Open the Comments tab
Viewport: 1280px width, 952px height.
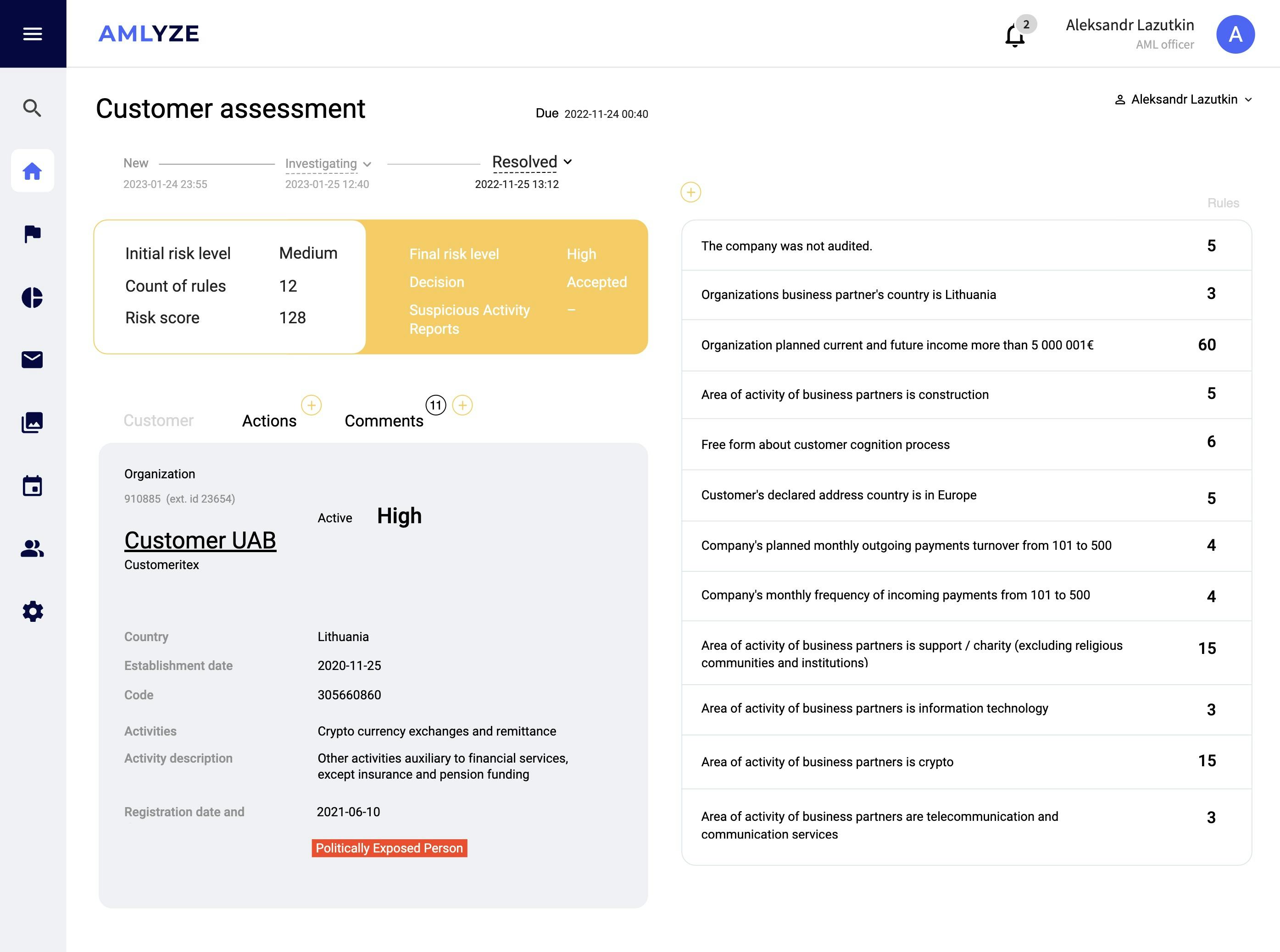coord(384,421)
